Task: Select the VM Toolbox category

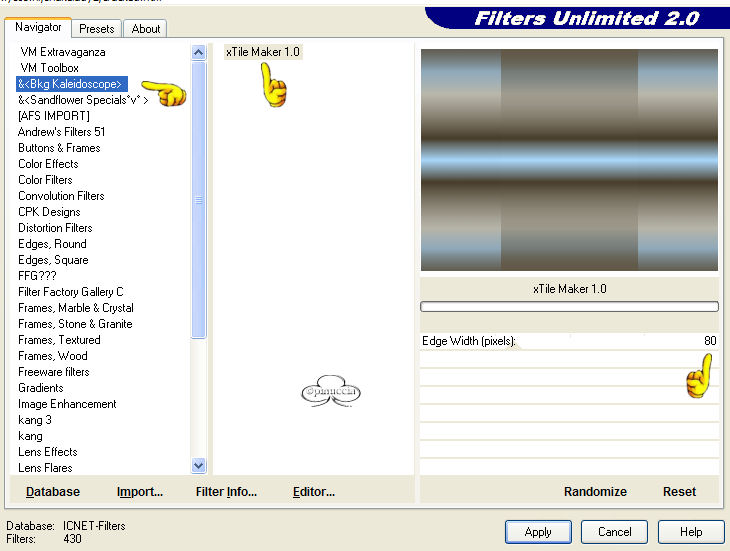Action: [x=50, y=68]
